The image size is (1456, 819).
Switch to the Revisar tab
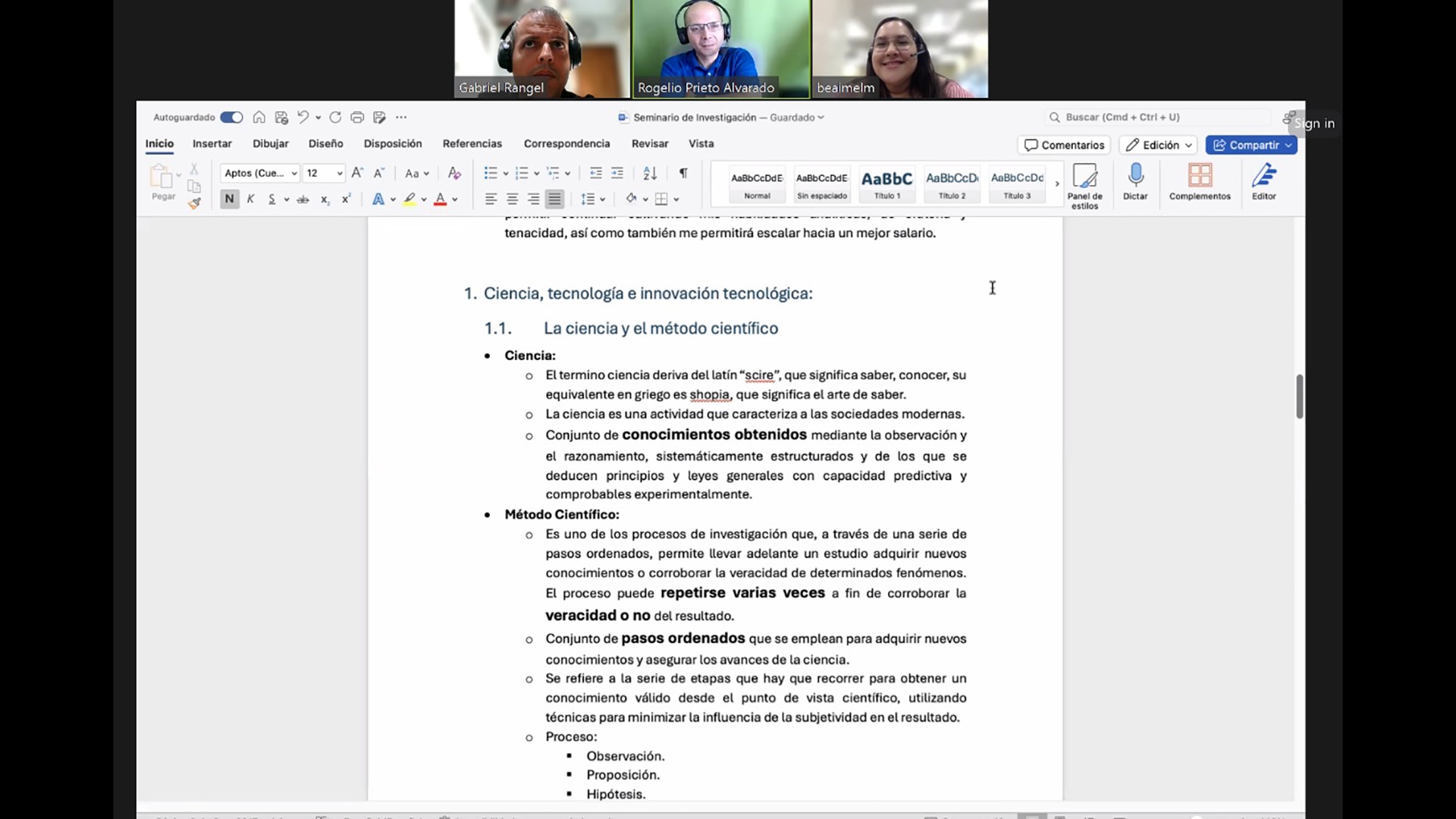[x=650, y=143]
